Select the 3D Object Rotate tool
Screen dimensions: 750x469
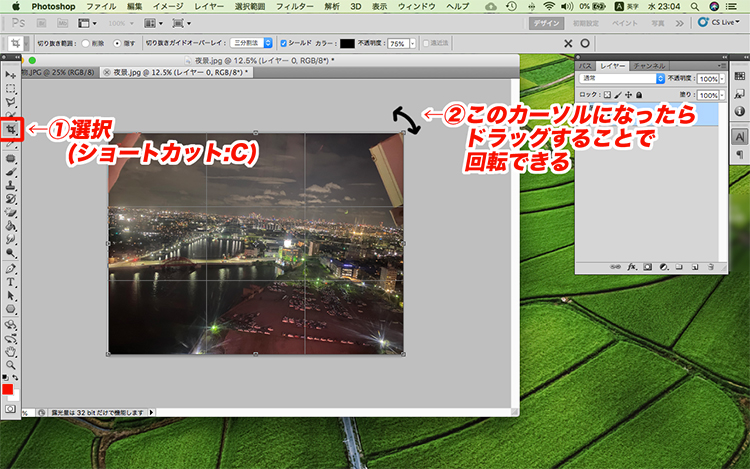(11, 325)
